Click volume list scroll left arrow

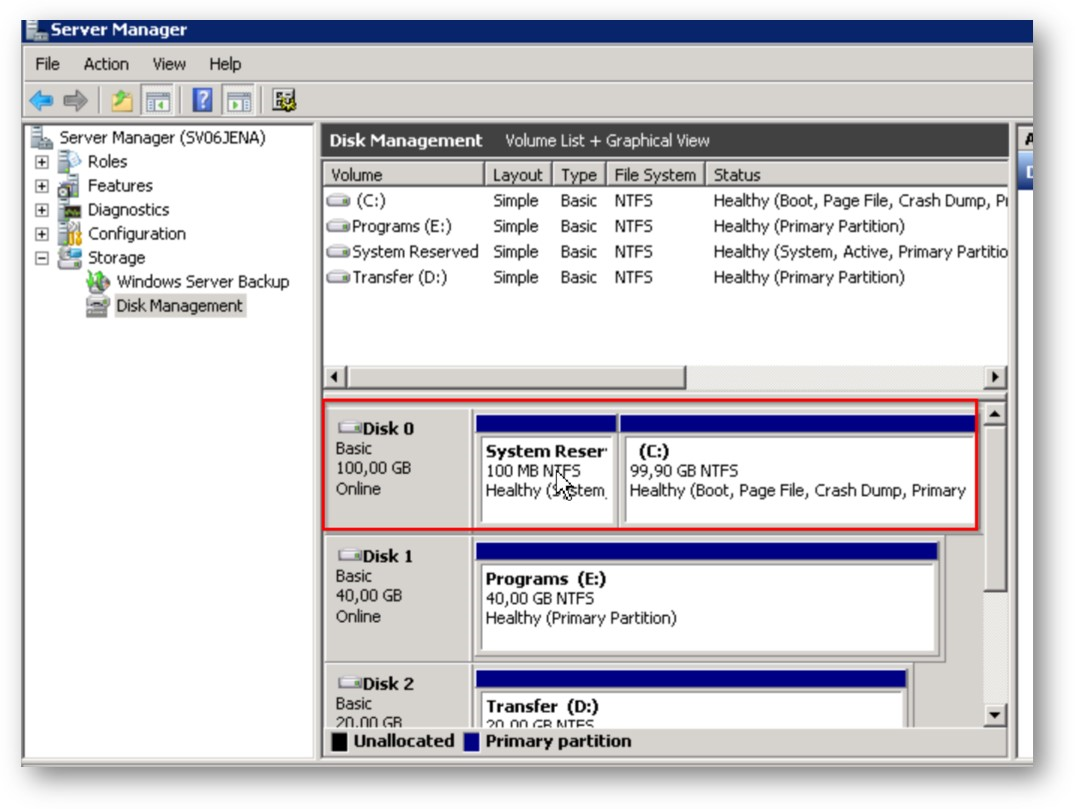click(x=334, y=377)
